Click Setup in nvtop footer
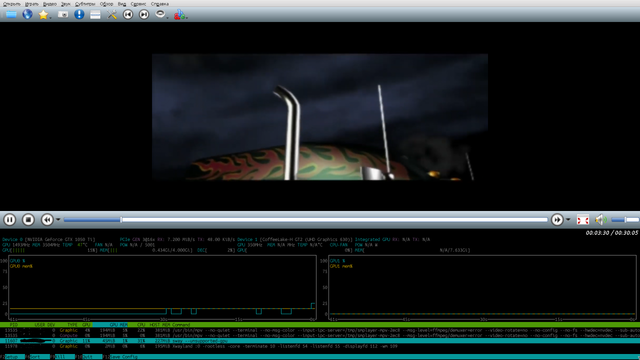This screenshot has width=640, height=360. 12,357
